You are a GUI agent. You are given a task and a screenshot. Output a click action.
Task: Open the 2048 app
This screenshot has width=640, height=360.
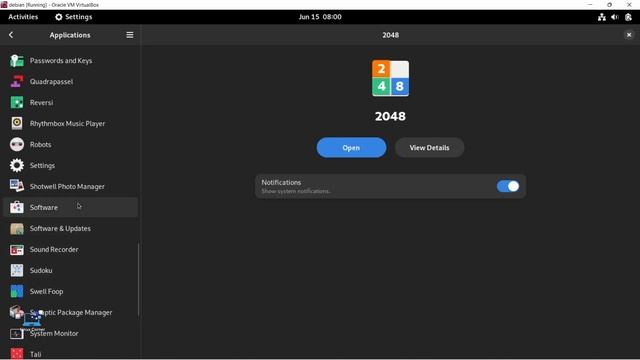coord(351,147)
